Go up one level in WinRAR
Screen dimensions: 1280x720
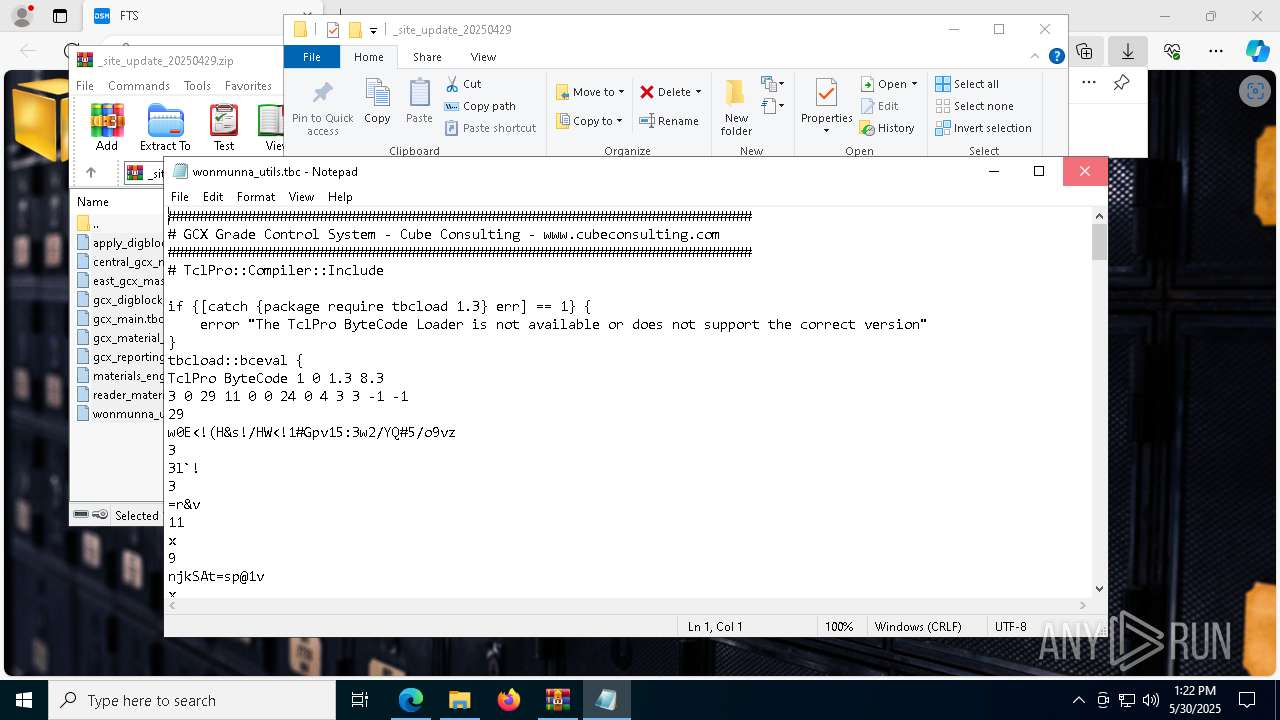[90, 173]
